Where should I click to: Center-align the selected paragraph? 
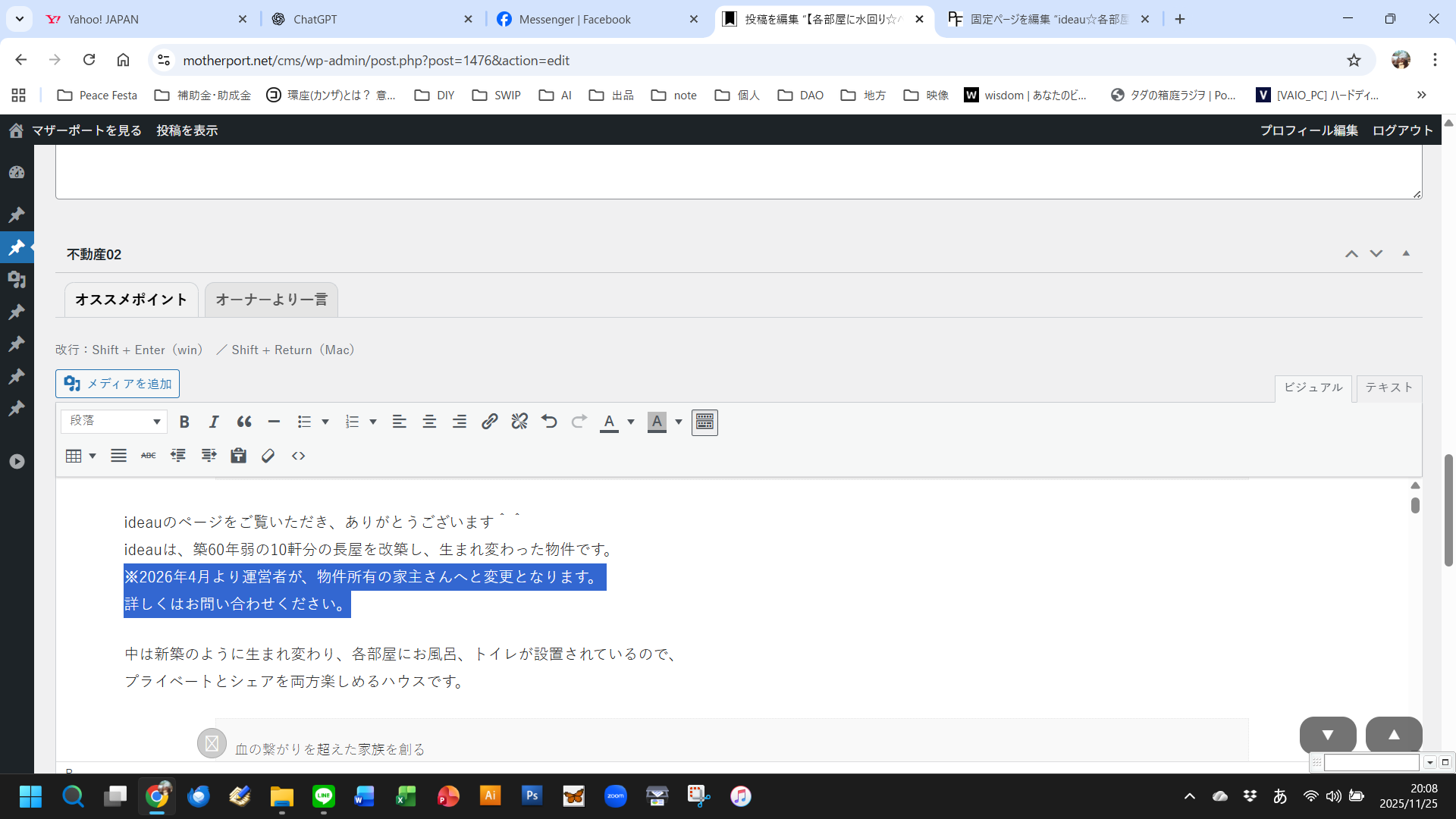click(429, 422)
